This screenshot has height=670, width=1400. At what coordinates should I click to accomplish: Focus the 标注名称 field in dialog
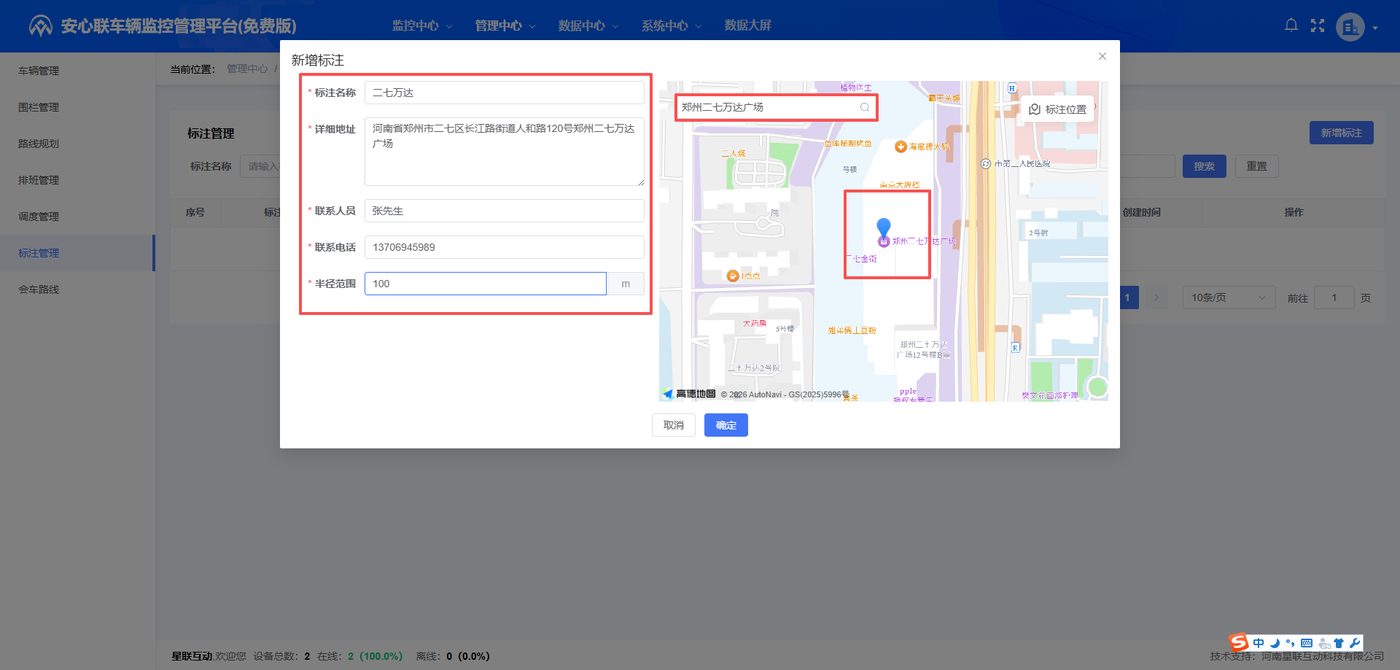[x=505, y=93]
